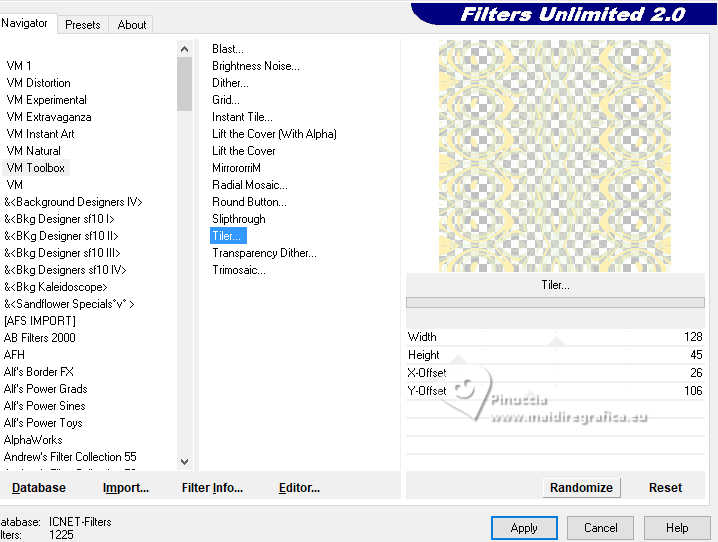The height and width of the screenshot is (542, 718).
Task: Click the filter preview image
Action: tap(555, 156)
